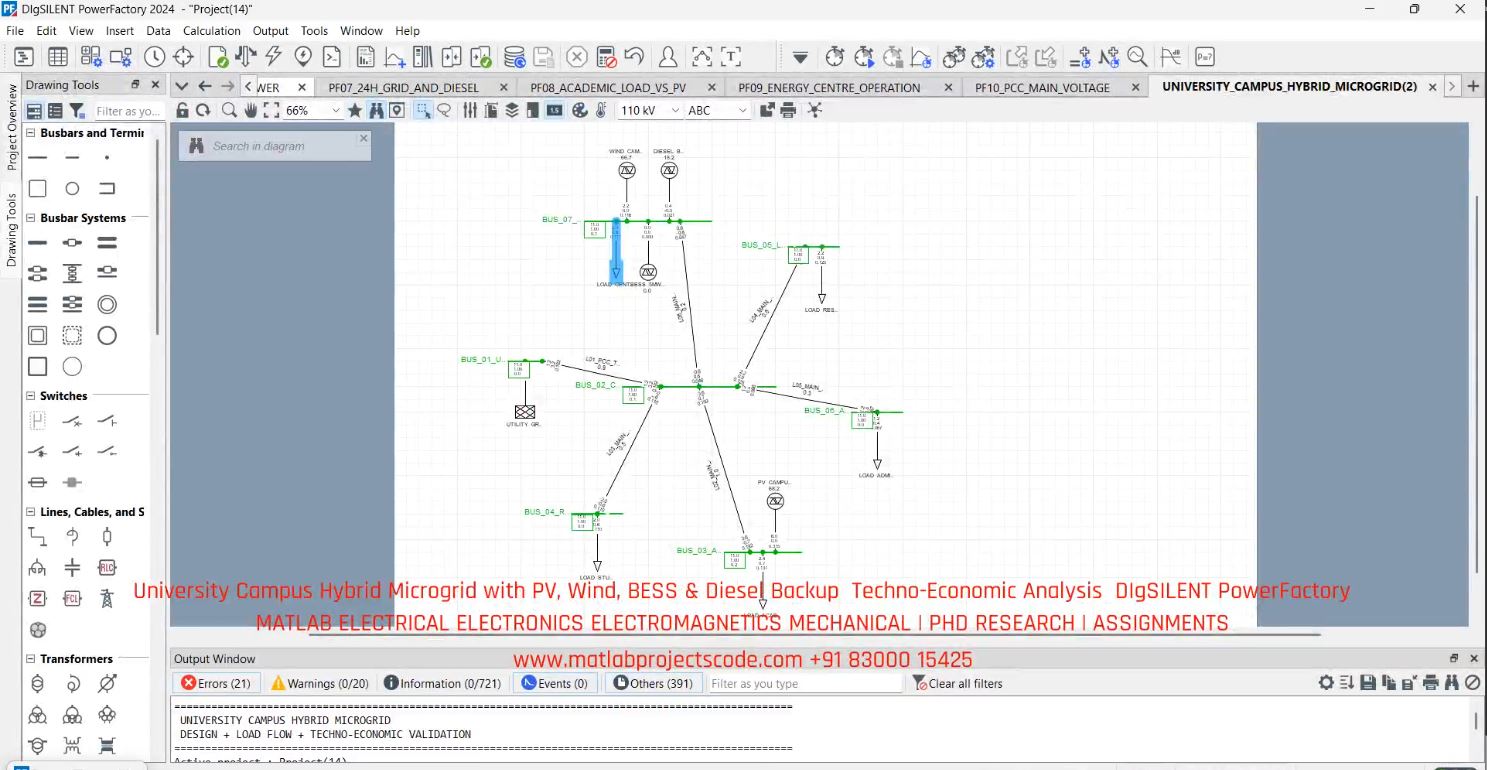Click the magnifier search icon in simulation toolbar
1487x770 pixels.
(1137, 57)
